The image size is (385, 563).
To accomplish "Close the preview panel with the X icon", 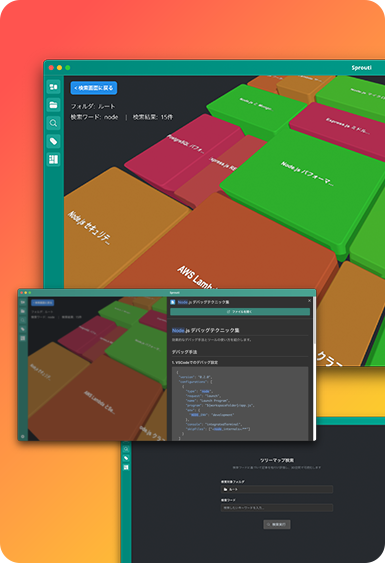I will pos(309,301).
